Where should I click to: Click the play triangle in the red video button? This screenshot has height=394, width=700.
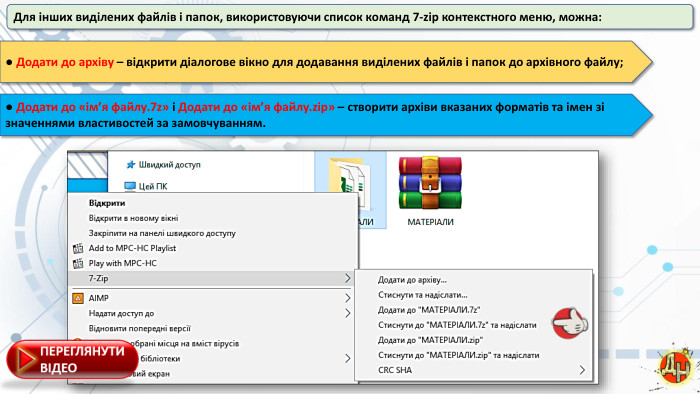click(x=26, y=359)
